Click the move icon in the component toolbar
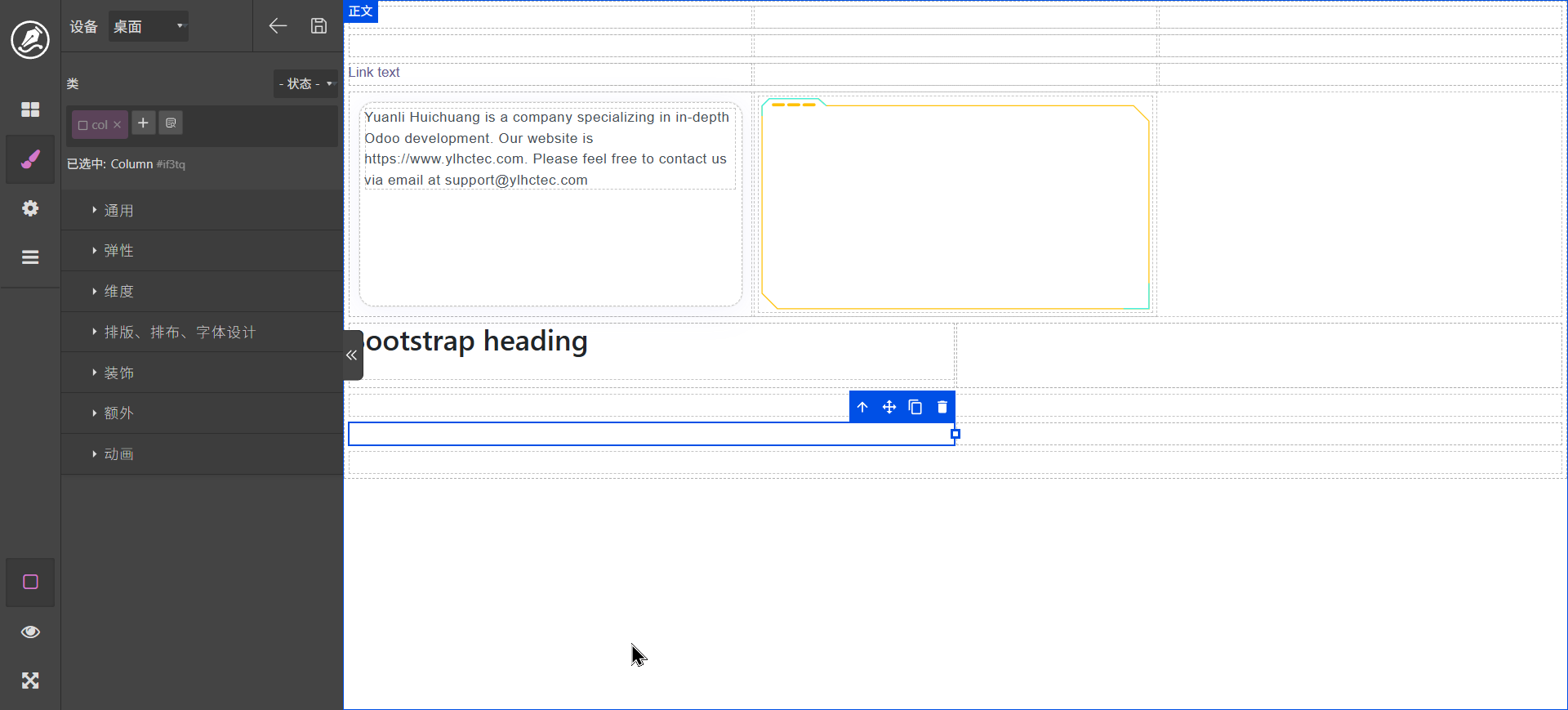The width and height of the screenshot is (1568, 710). pos(889,407)
